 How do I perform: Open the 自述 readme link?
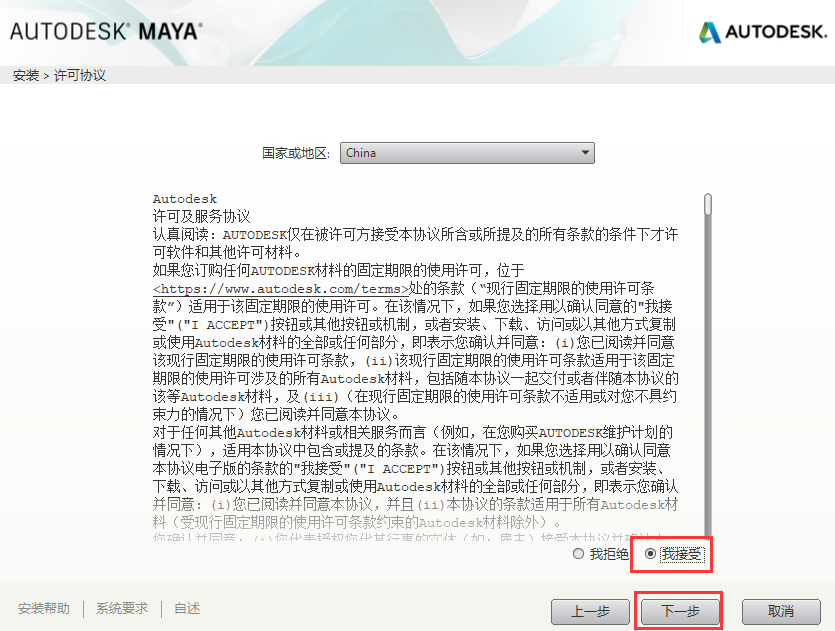(187, 608)
